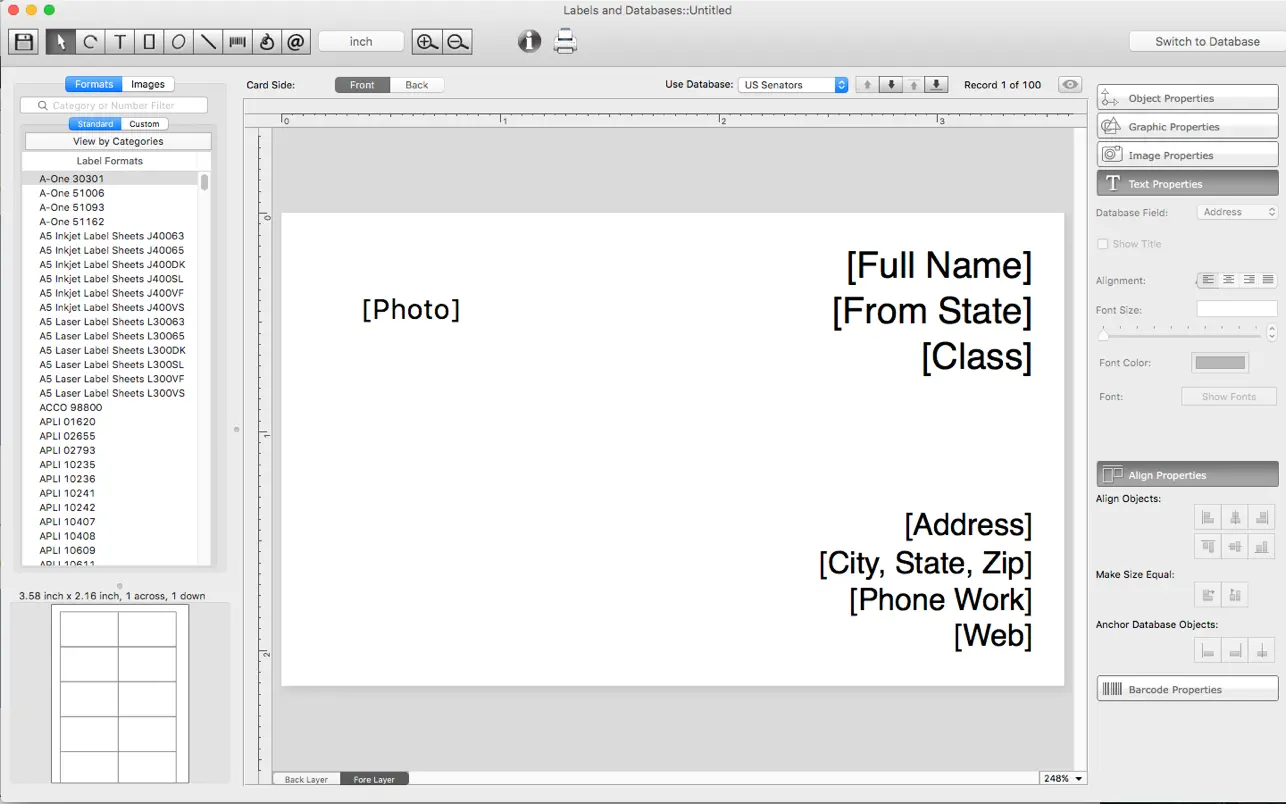1286x804 pixels.
Task: Open the zoom percentage dropdown
Action: click(1063, 778)
